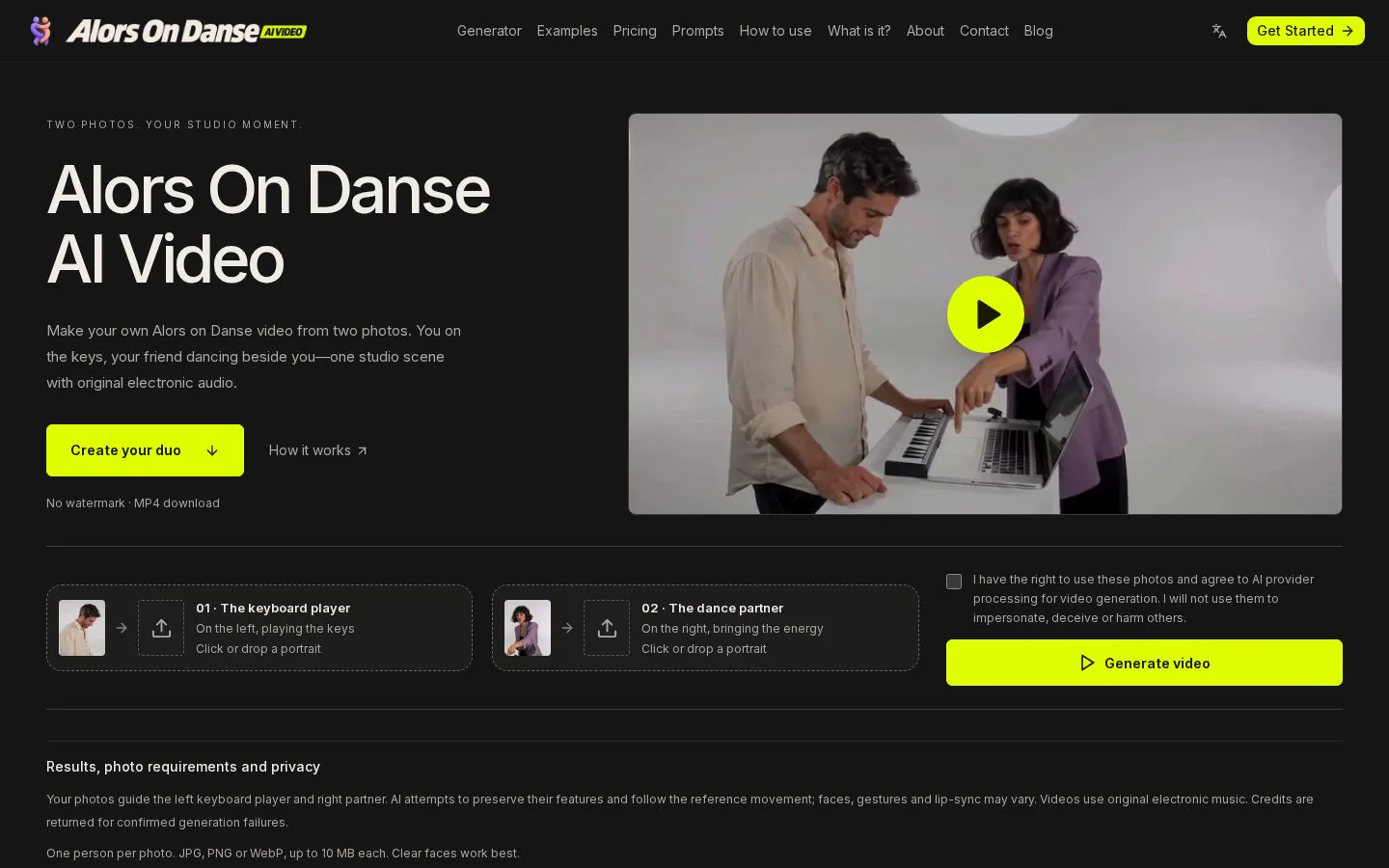Image resolution: width=1389 pixels, height=868 pixels.
Task: Go to the Examples section
Action: 567,31
